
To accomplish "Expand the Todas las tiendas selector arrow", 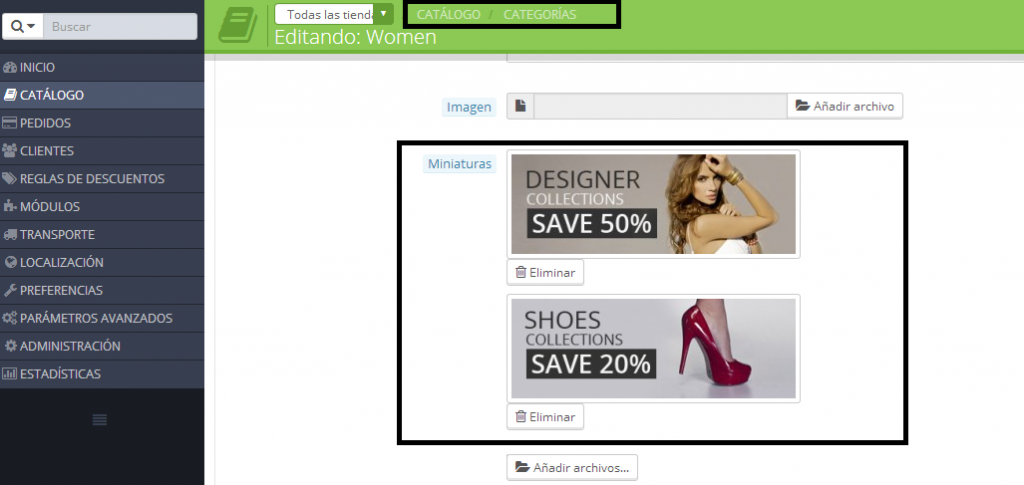I will (x=383, y=14).
